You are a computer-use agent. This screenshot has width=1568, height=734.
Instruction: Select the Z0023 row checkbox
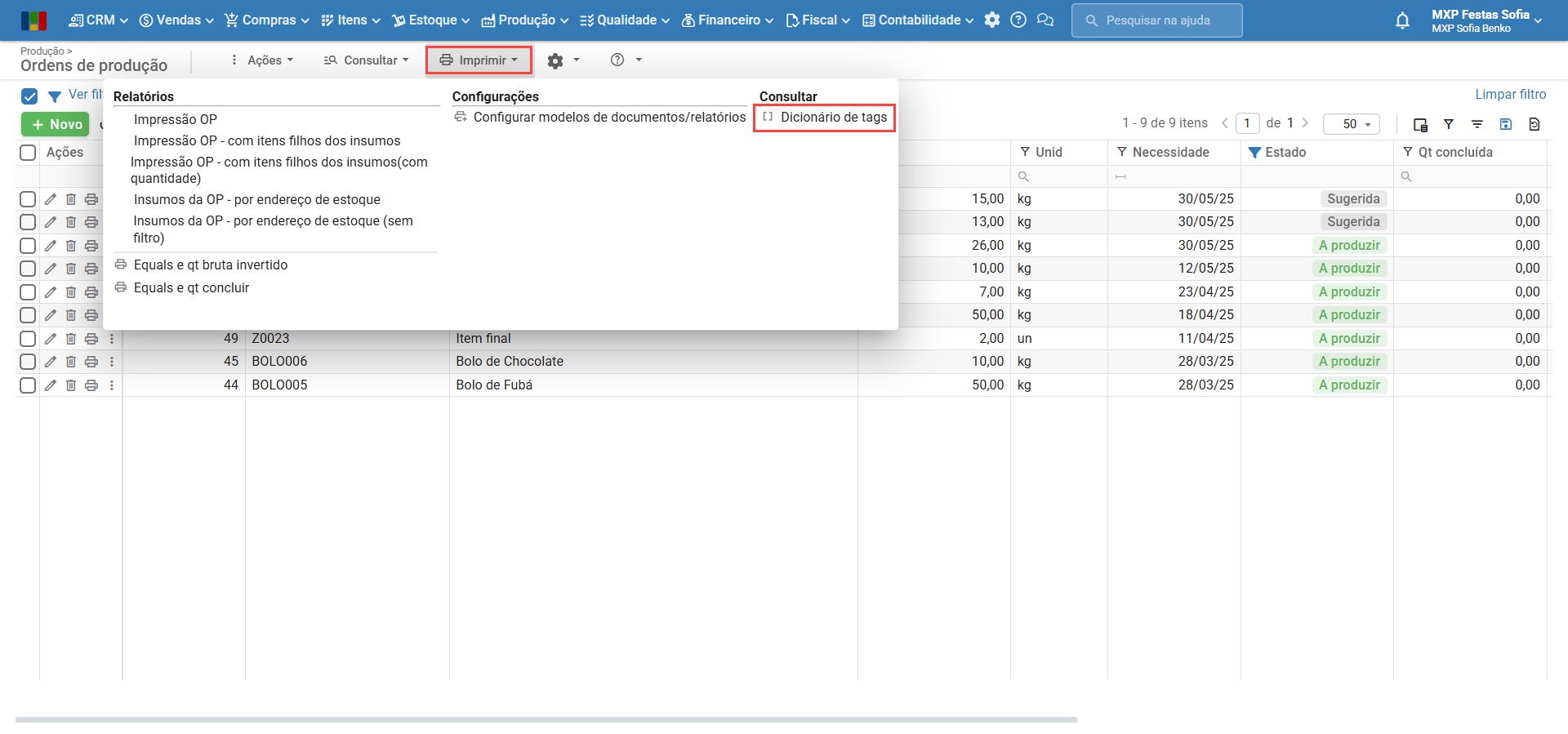coord(28,339)
